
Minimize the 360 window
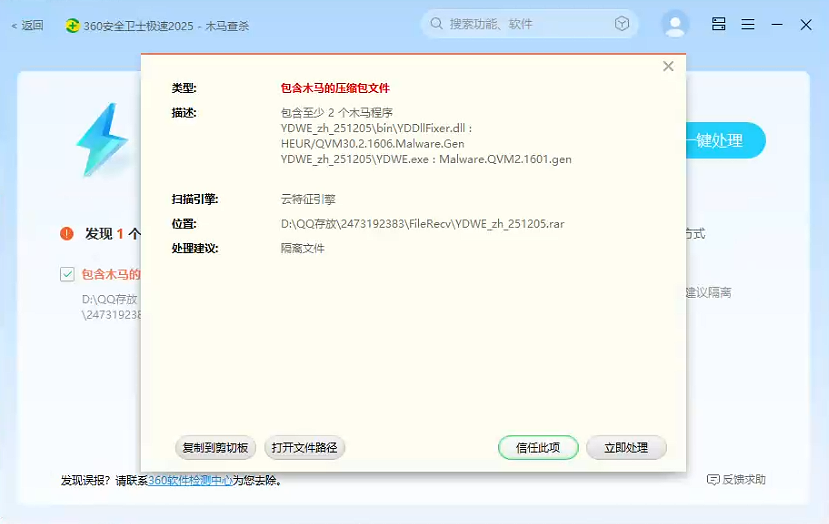(x=777, y=24)
